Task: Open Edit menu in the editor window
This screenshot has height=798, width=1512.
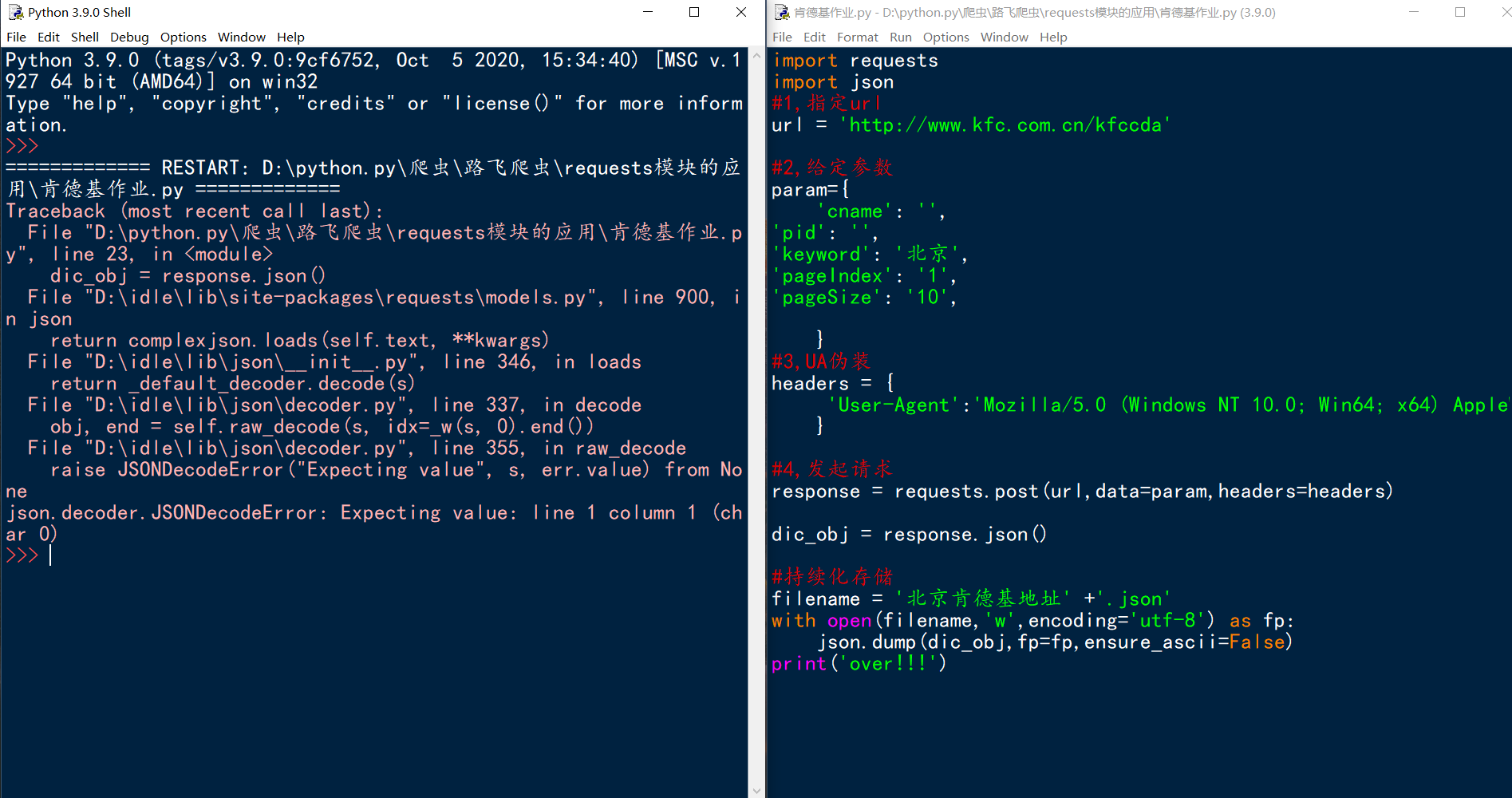Action: pos(815,37)
